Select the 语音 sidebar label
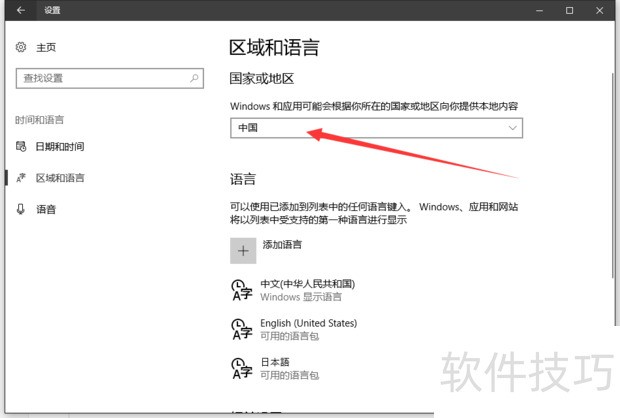This screenshot has width=620, height=418. click(x=46, y=209)
